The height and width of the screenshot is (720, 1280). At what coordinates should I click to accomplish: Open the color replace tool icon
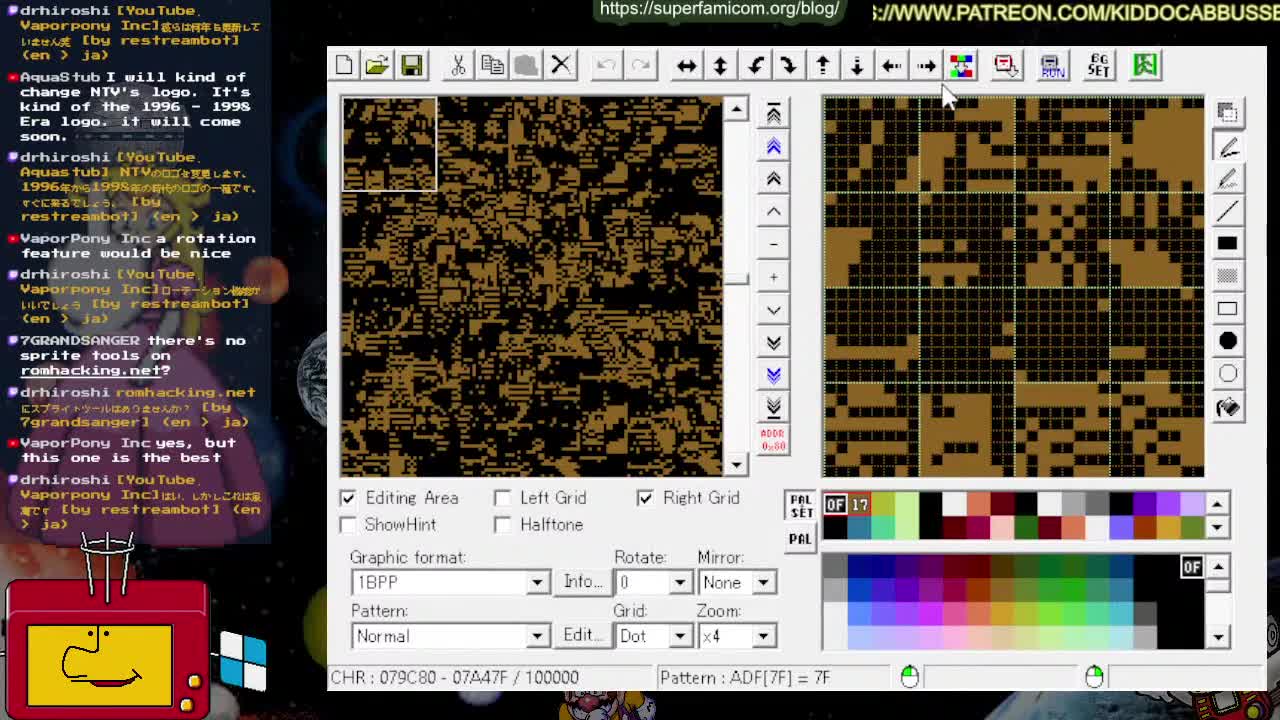(x=960, y=66)
